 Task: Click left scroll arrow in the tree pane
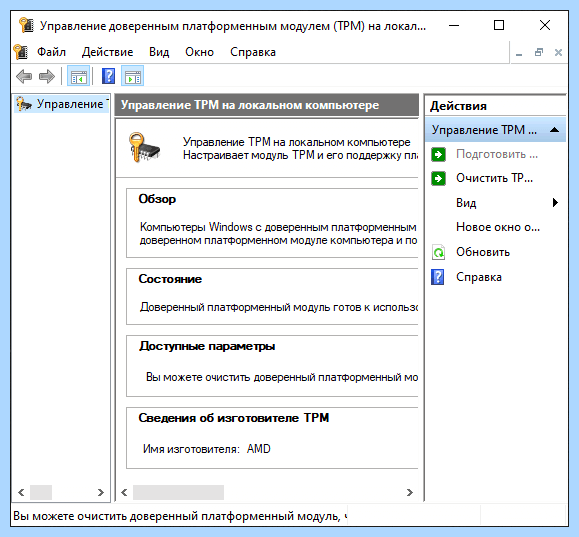tap(21, 492)
